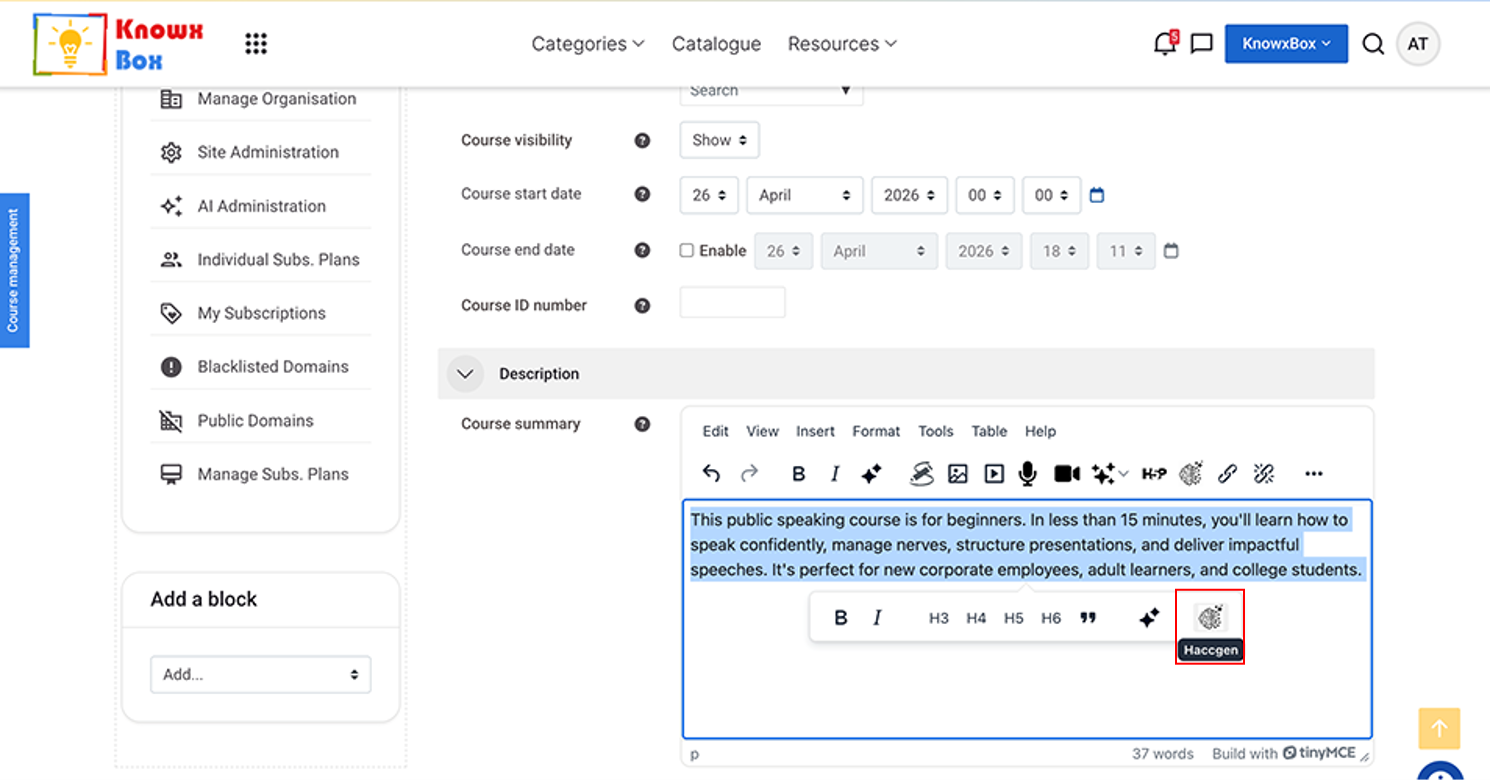Click the undo arrow in the editor toolbar
Image resolution: width=1490 pixels, height=780 pixels.
pyautogui.click(x=711, y=474)
